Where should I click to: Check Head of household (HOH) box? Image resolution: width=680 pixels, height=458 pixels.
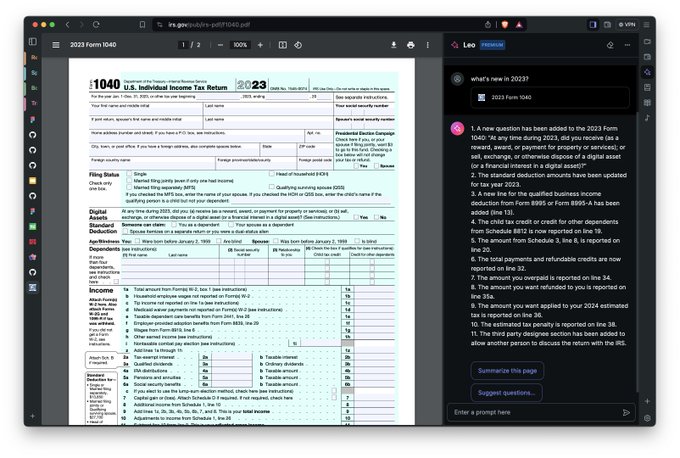pos(271,173)
